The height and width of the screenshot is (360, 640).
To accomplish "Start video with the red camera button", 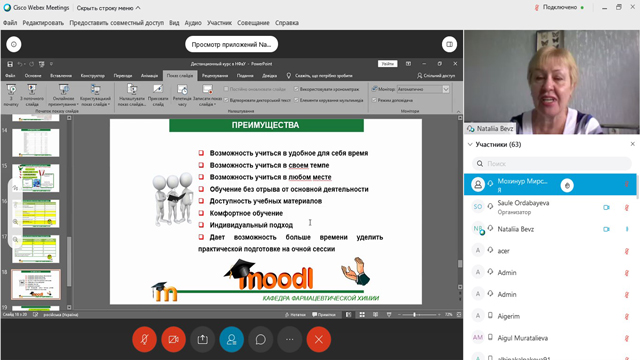I will click(173, 339).
